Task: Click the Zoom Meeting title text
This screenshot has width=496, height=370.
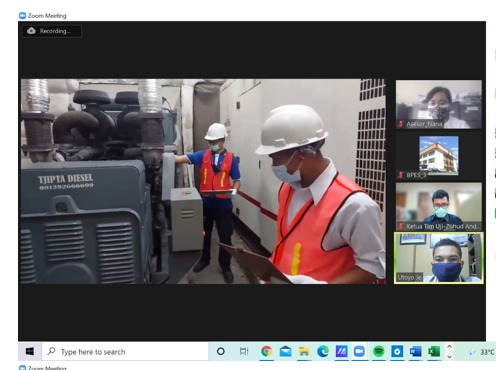Action: point(47,16)
